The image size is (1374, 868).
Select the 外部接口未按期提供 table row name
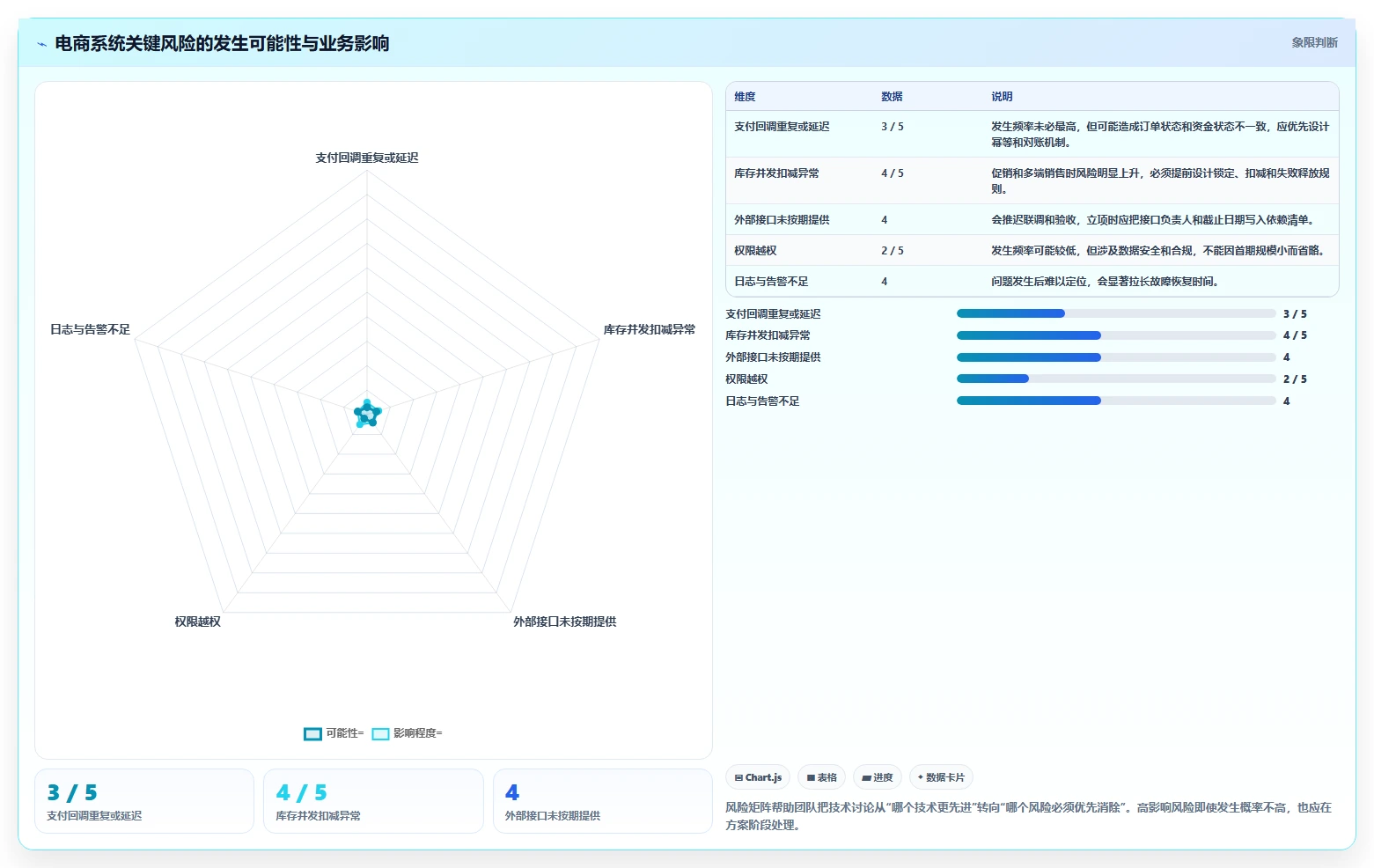click(782, 220)
